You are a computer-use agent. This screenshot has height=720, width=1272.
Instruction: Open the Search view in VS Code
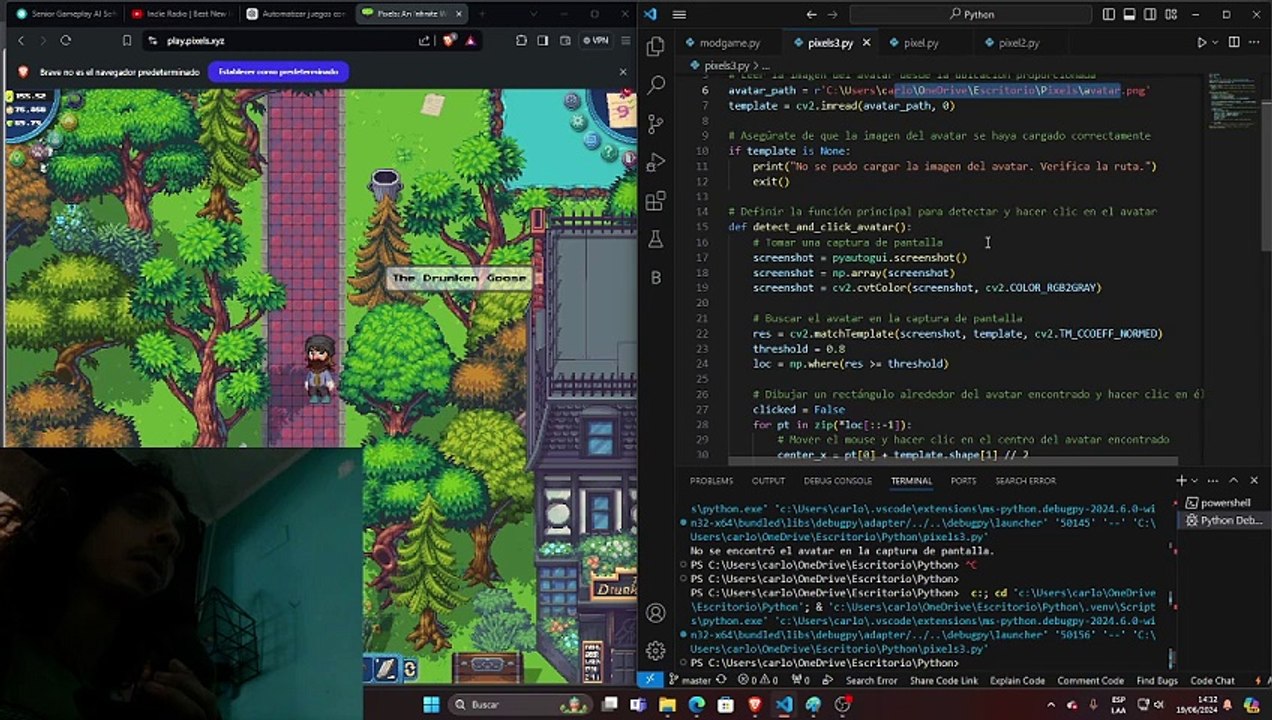(656, 86)
